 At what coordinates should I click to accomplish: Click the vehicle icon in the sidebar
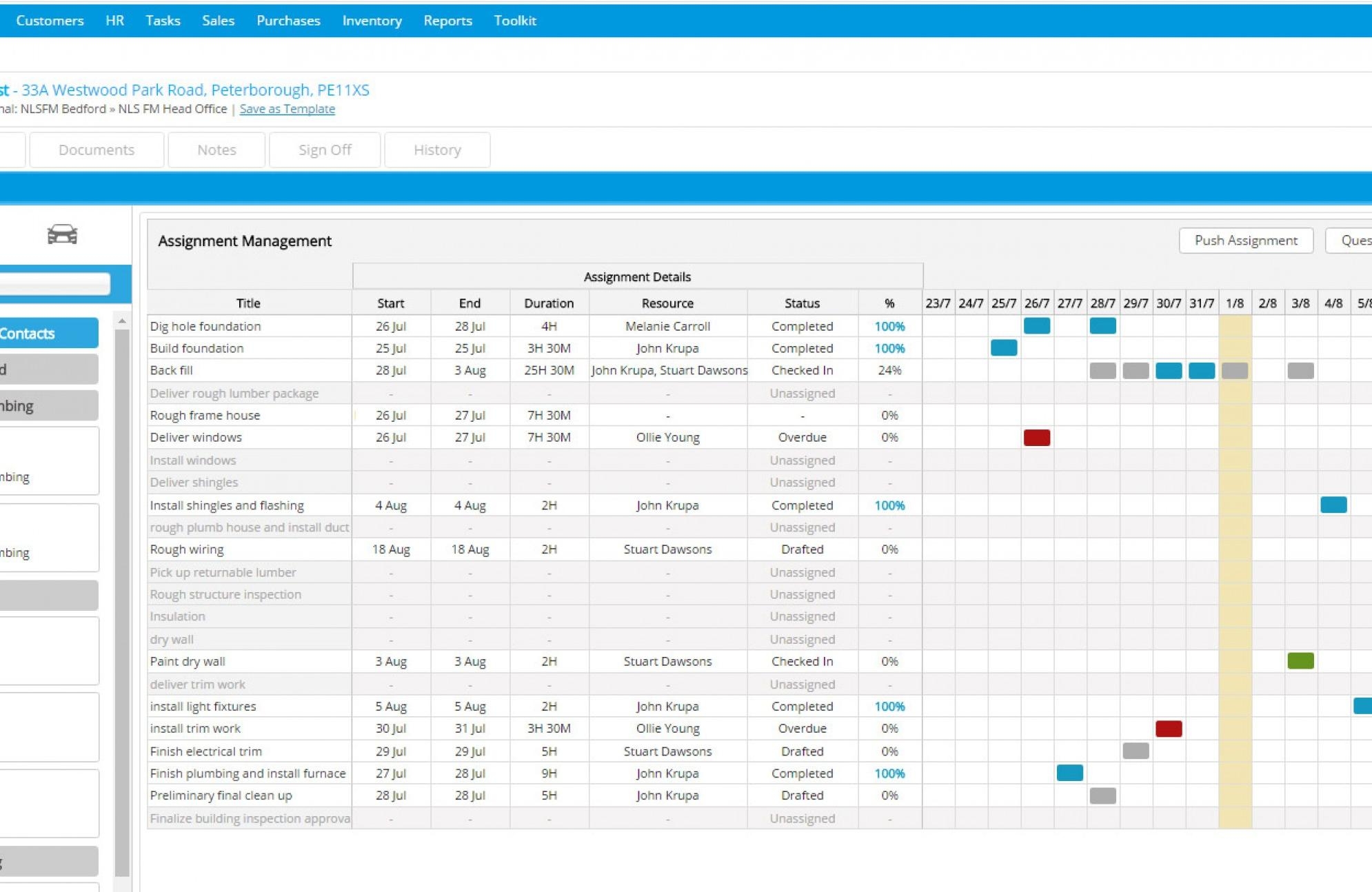[x=63, y=234]
